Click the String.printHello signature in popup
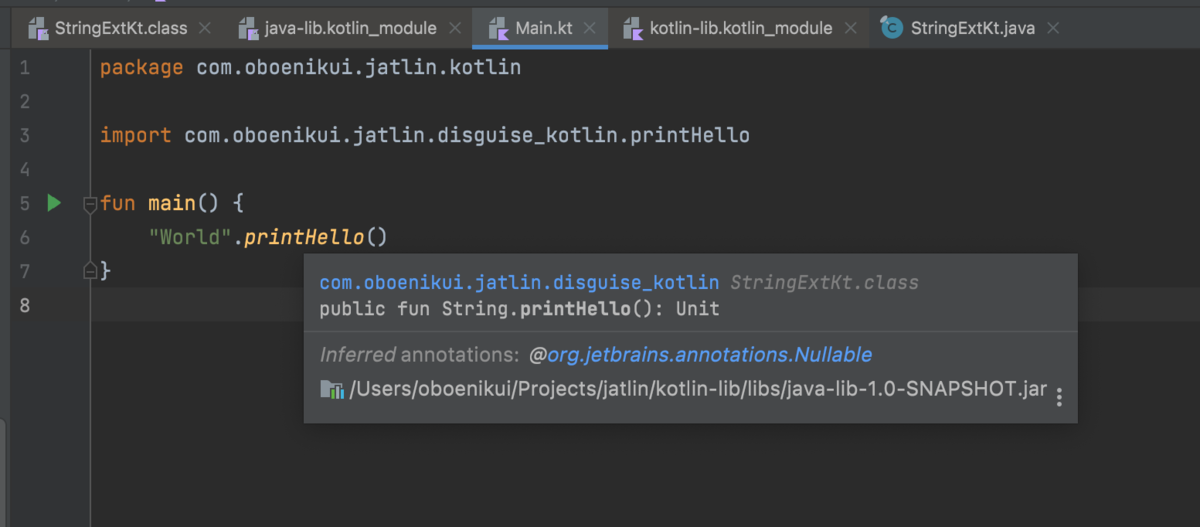This screenshot has height=527, width=1200. pos(519,309)
